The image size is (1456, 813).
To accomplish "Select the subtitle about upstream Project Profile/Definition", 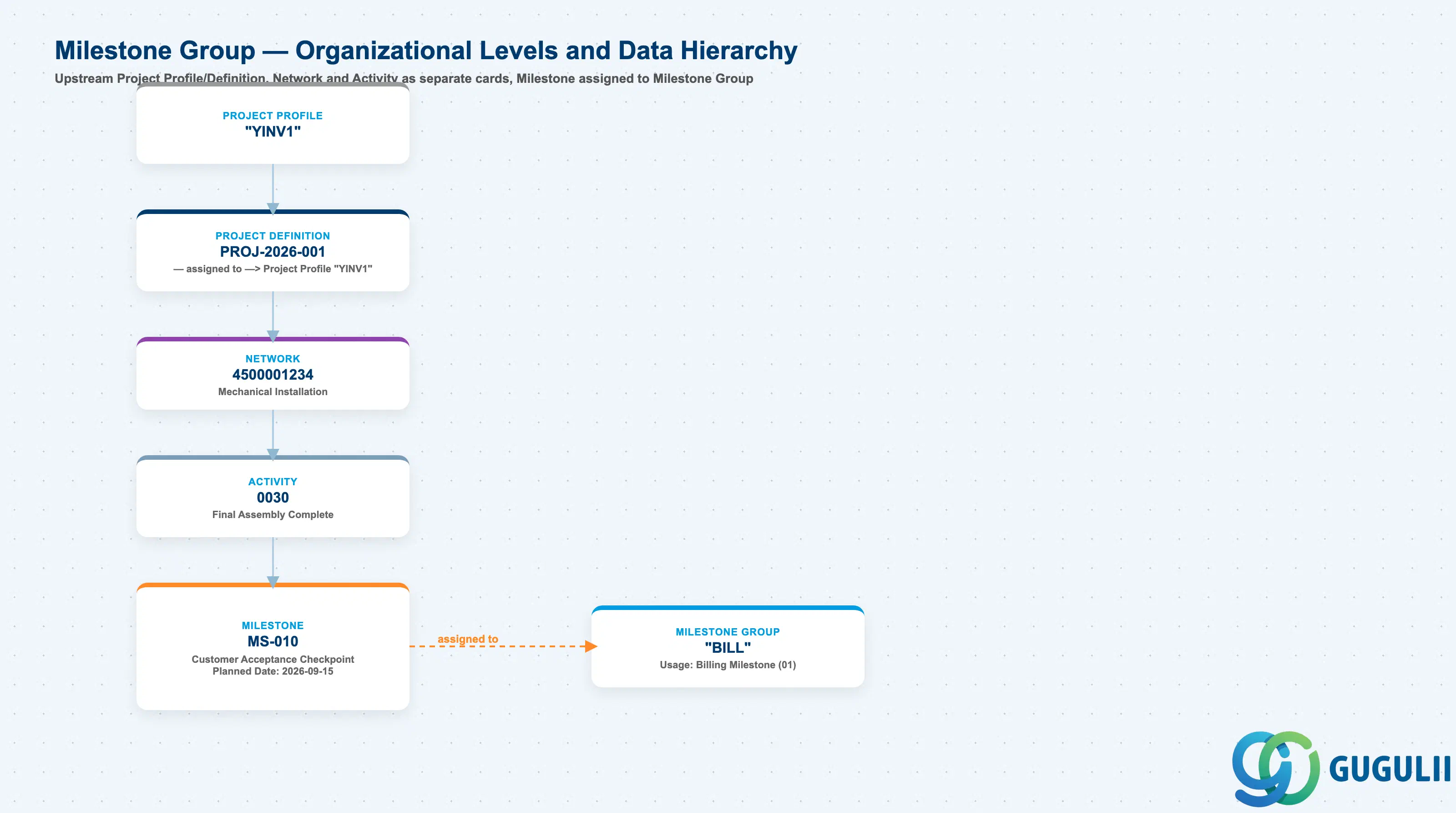I will click(x=404, y=79).
